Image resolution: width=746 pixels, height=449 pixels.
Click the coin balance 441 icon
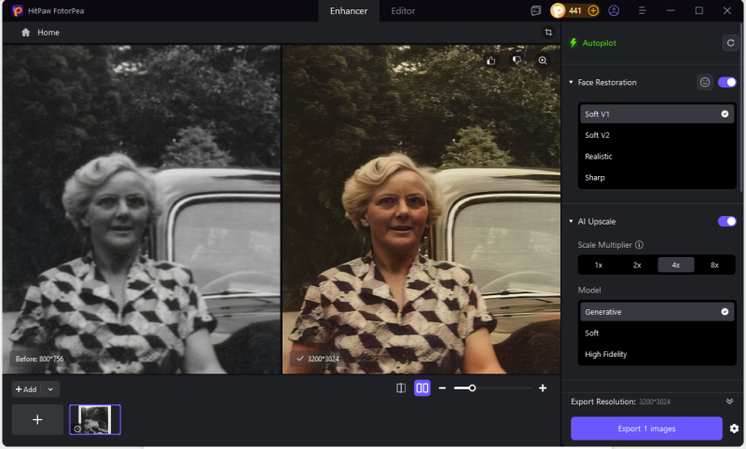pyautogui.click(x=558, y=10)
